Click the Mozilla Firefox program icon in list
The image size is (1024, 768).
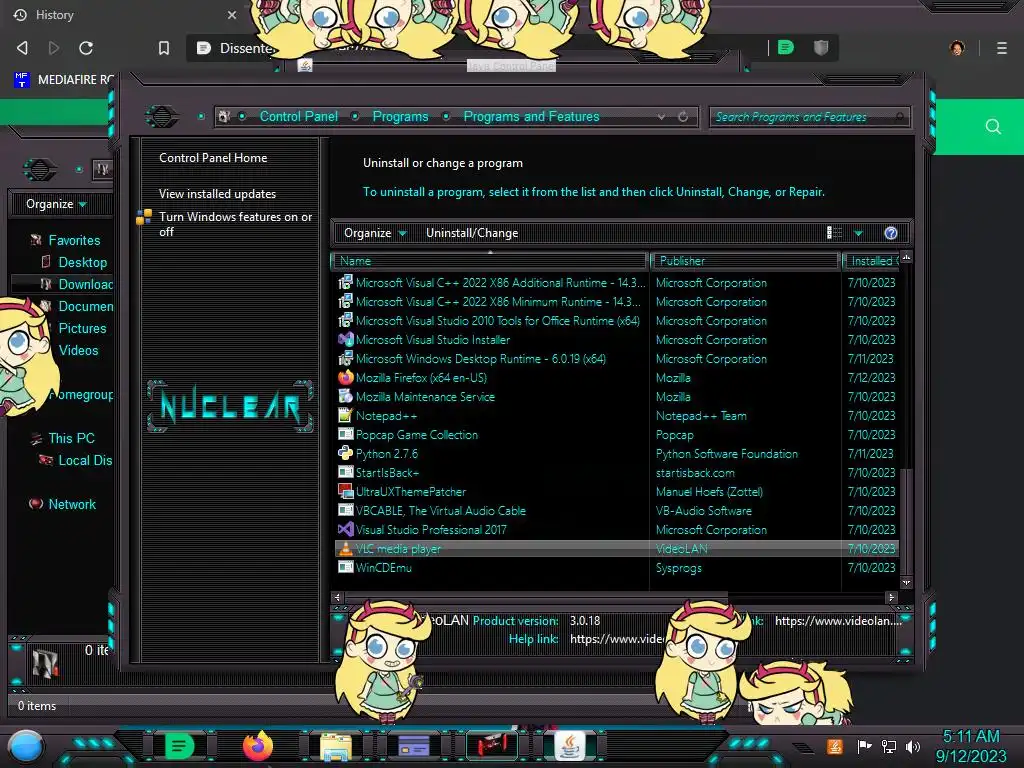[345, 378]
